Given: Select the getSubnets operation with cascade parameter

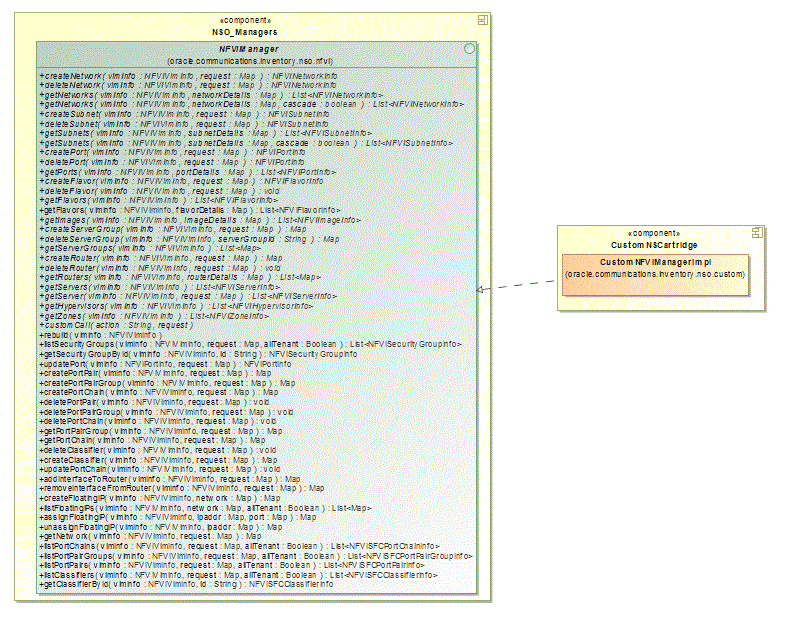Looking at the screenshot, I should click(x=246, y=143).
